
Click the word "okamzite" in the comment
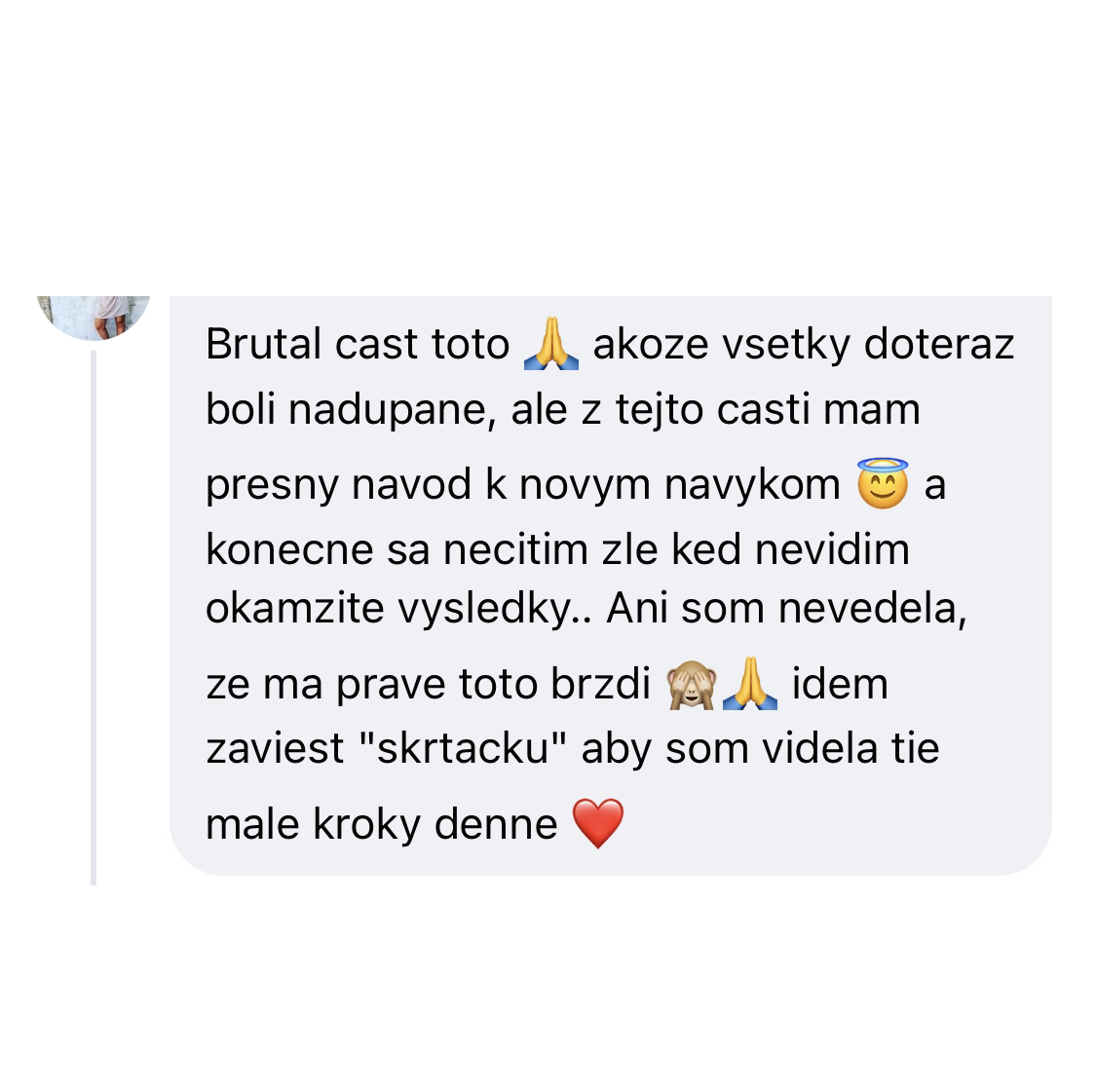pos(295,608)
